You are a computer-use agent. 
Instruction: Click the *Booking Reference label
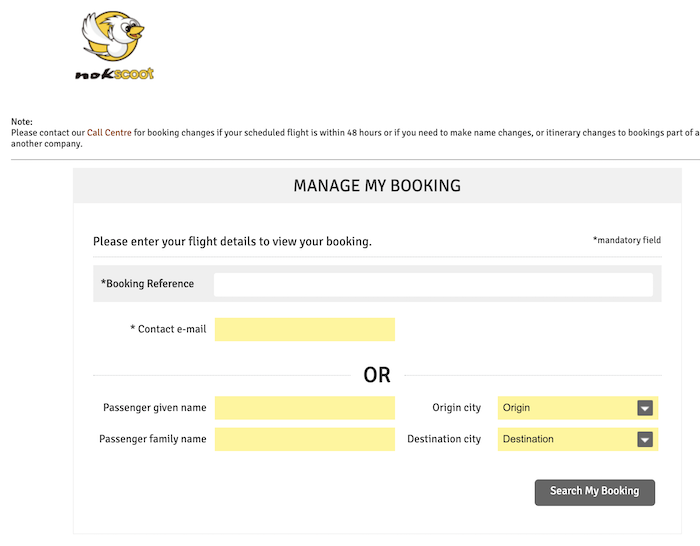pos(147,284)
